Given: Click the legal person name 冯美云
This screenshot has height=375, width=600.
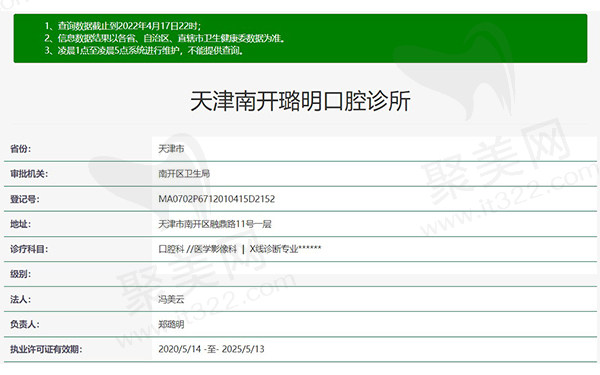Looking at the screenshot, I should pos(171,300).
